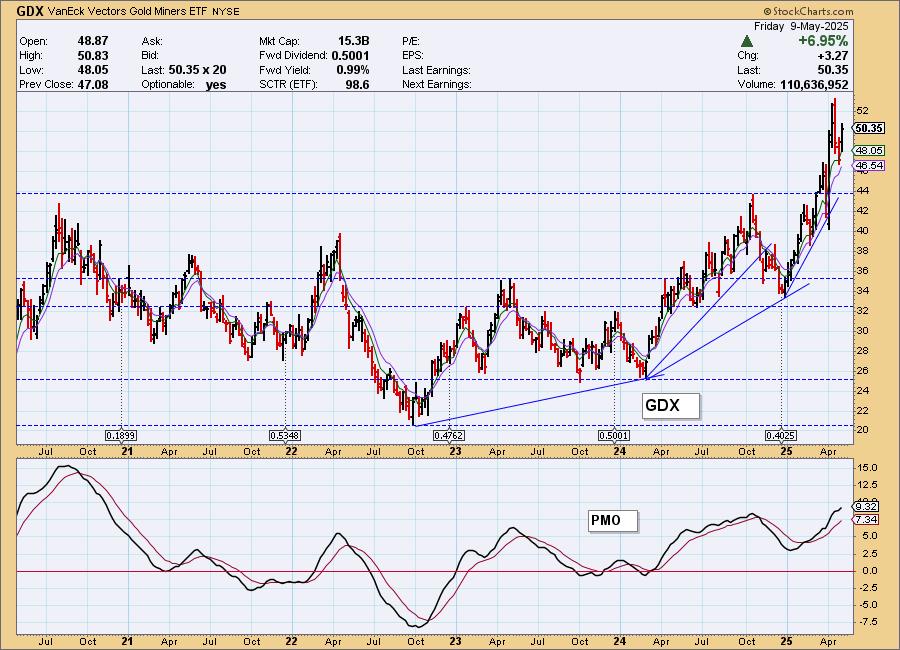Open the StockCharts.com copyright link
The image size is (900, 650).
point(808,11)
